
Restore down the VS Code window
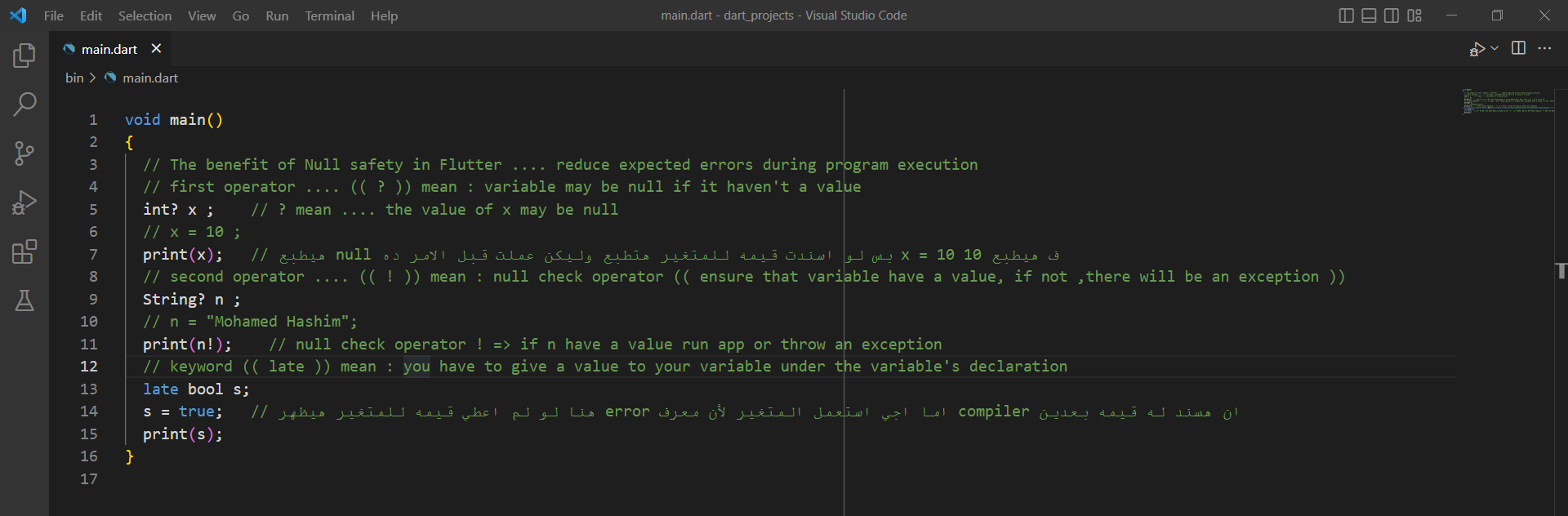tap(1497, 16)
